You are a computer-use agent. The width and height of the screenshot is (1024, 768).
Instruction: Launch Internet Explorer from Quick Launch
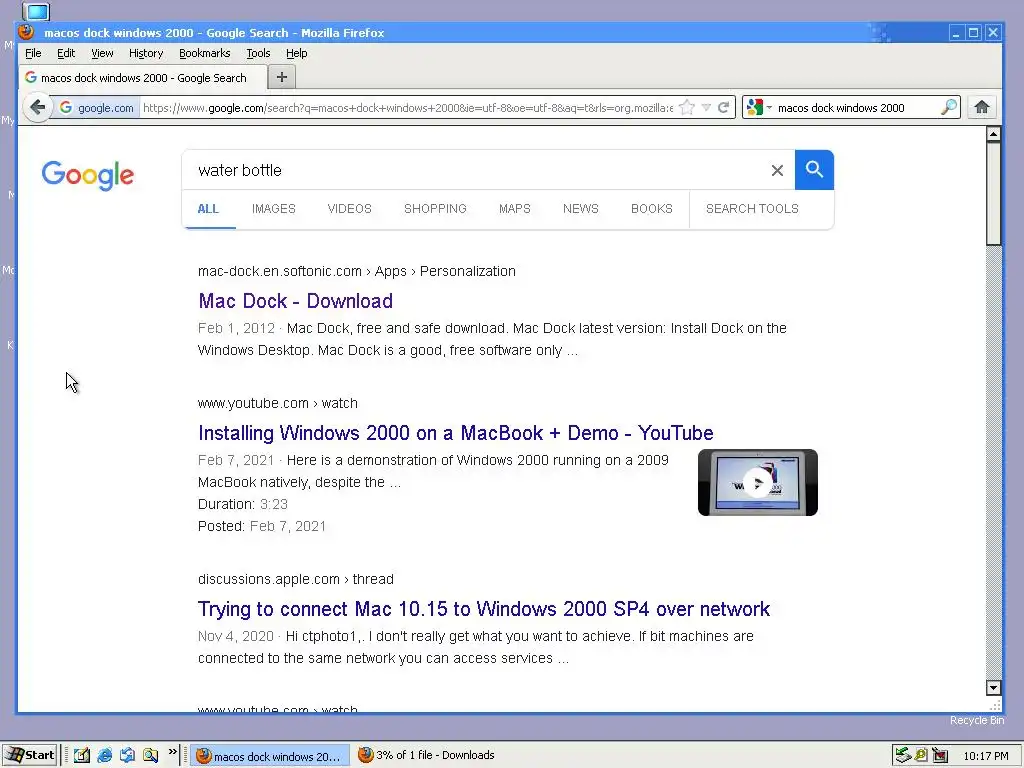pos(104,755)
